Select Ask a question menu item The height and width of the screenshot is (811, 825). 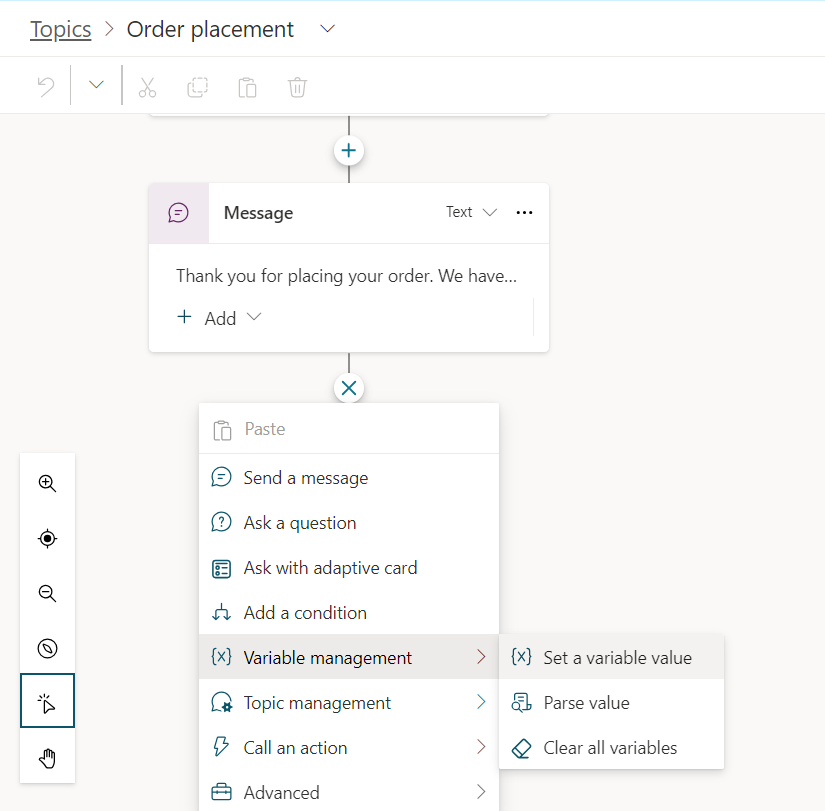pos(299,523)
